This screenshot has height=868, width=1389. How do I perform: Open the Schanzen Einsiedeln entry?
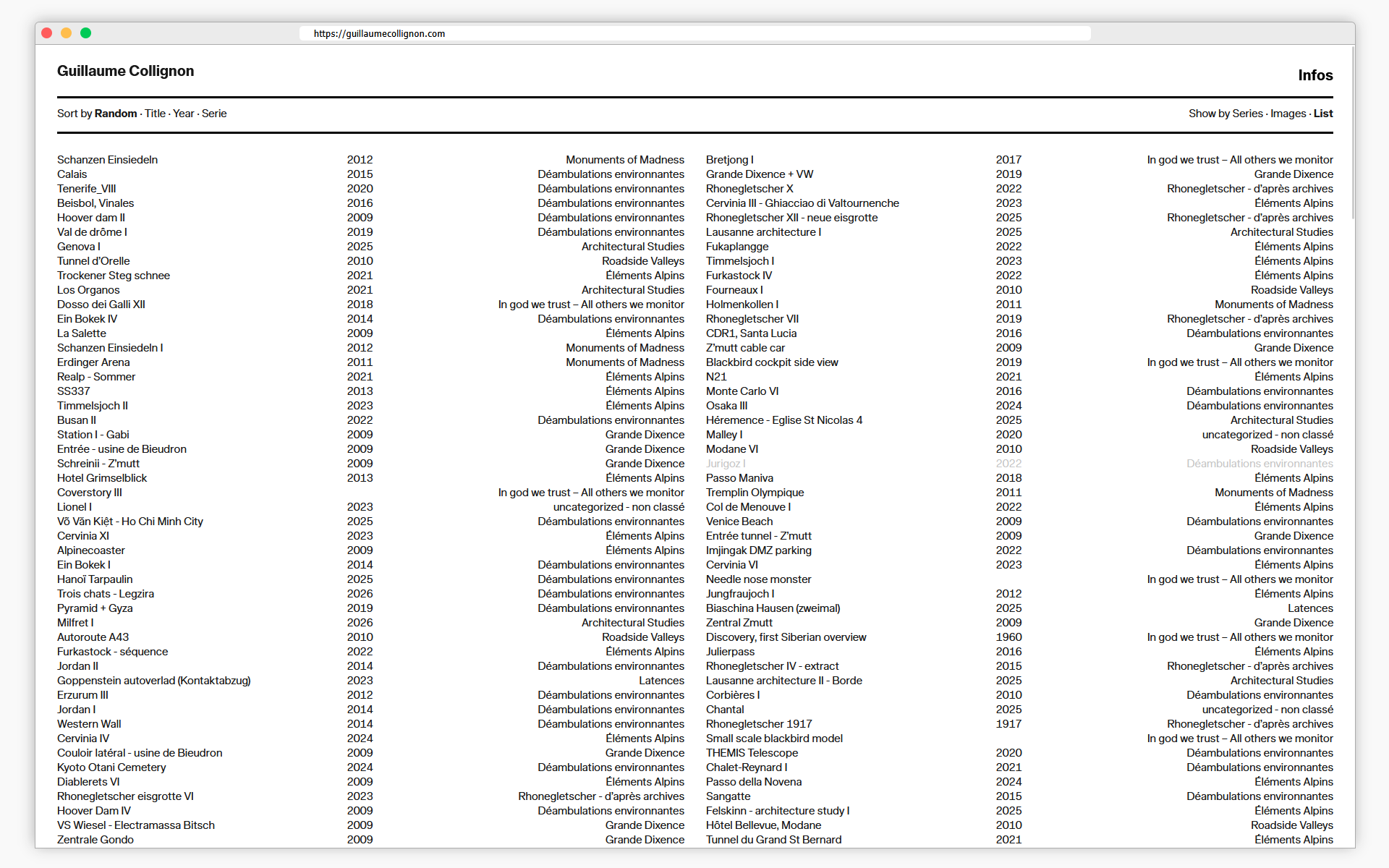tap(107, 160)
